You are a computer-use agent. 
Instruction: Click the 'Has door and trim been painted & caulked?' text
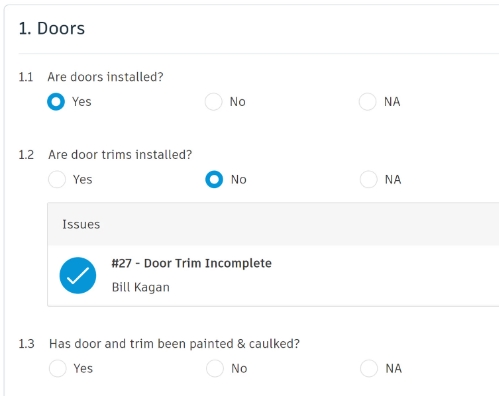tap(174, 344)
